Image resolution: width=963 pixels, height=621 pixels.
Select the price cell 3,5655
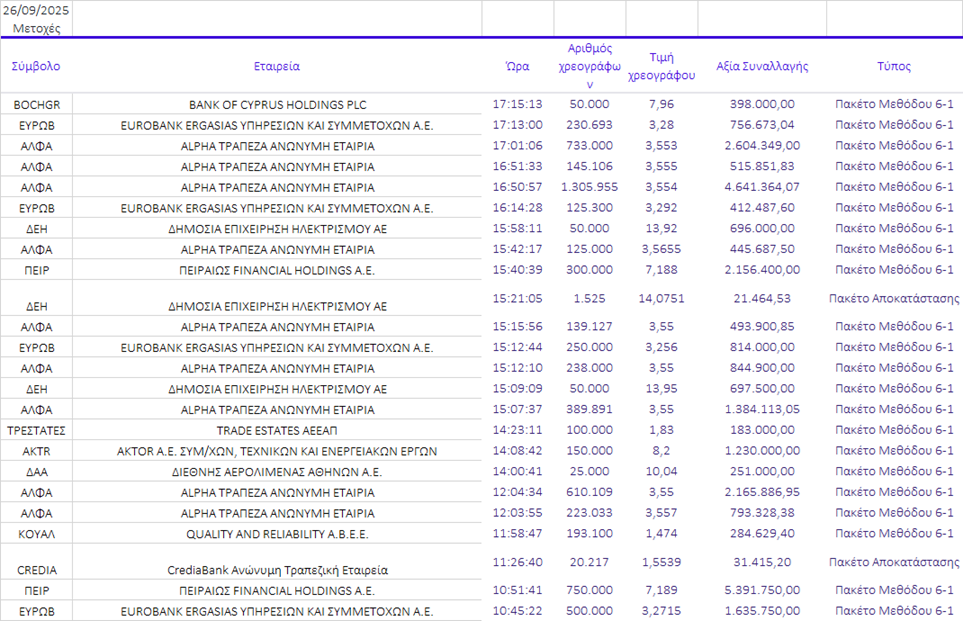(661, 249)
